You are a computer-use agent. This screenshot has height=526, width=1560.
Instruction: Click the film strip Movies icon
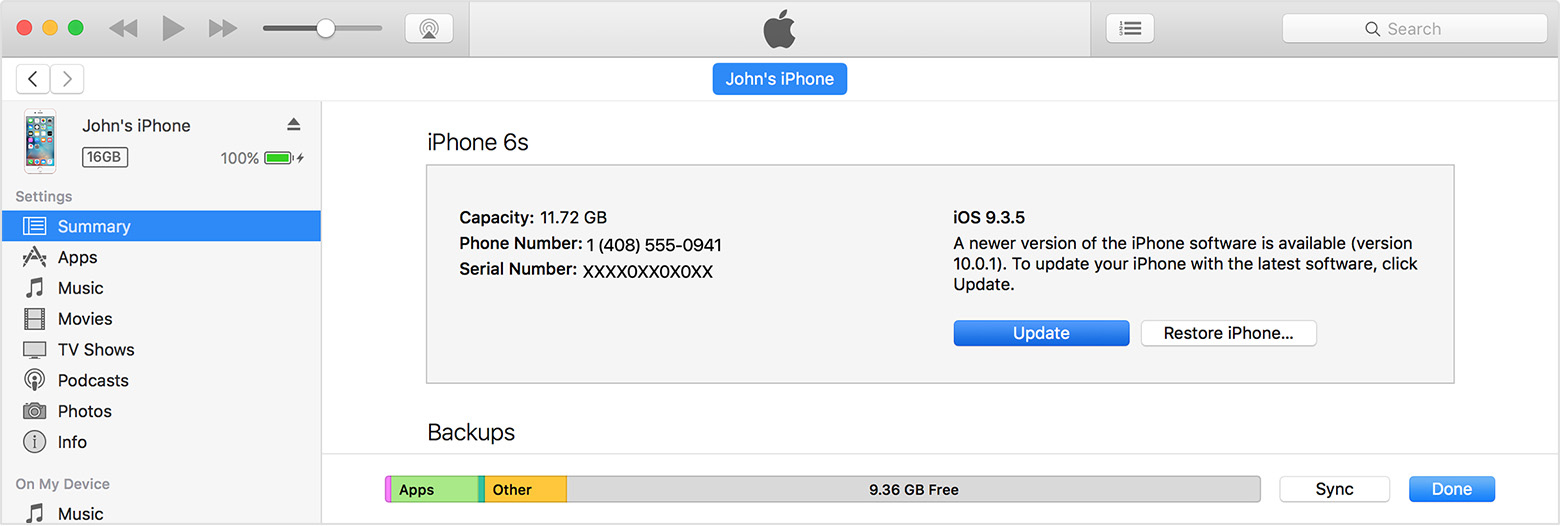pyautogui.click(x=35, y=319)
